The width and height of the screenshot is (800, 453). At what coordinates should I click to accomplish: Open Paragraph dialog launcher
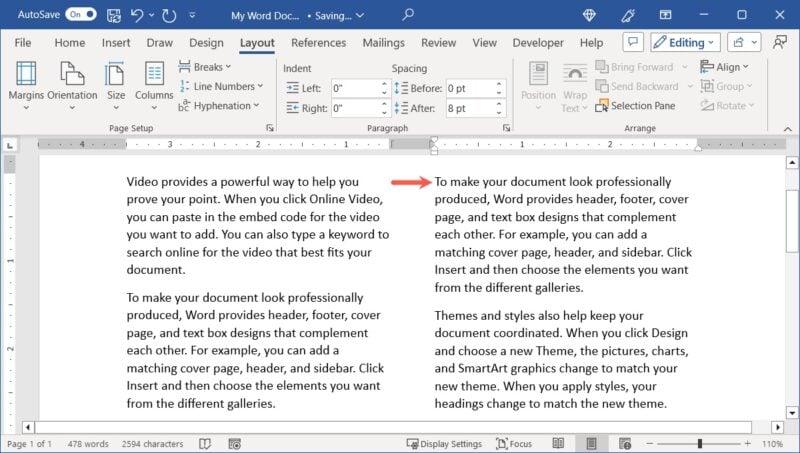pyautogui.click(x=506, y=128)
